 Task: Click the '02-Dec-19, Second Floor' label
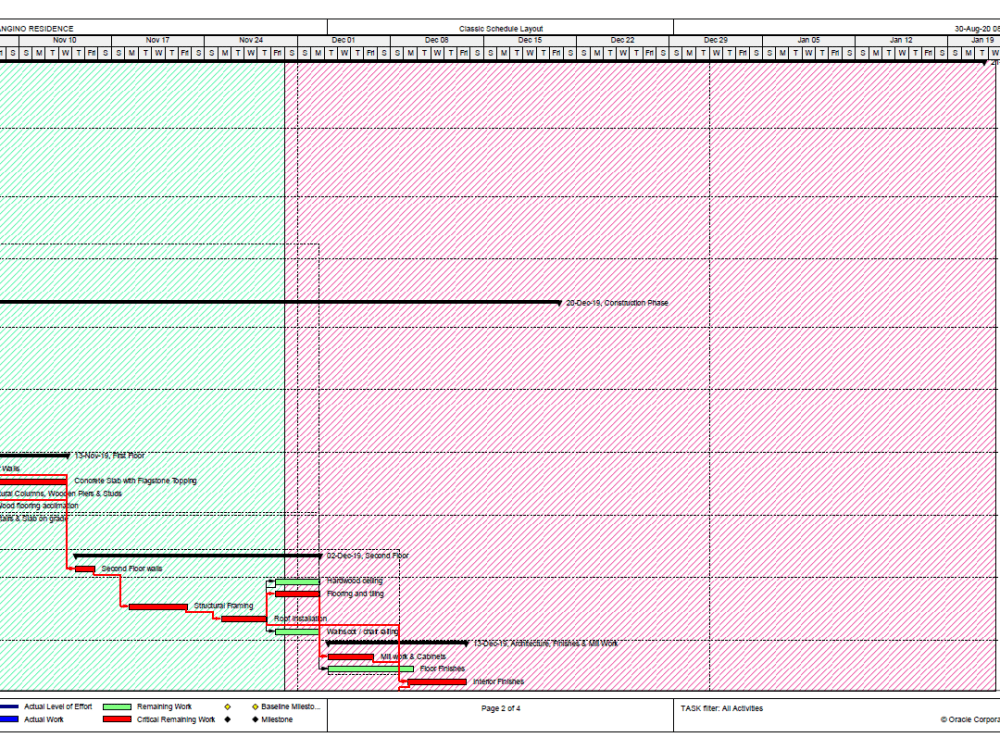pos(368,556)
